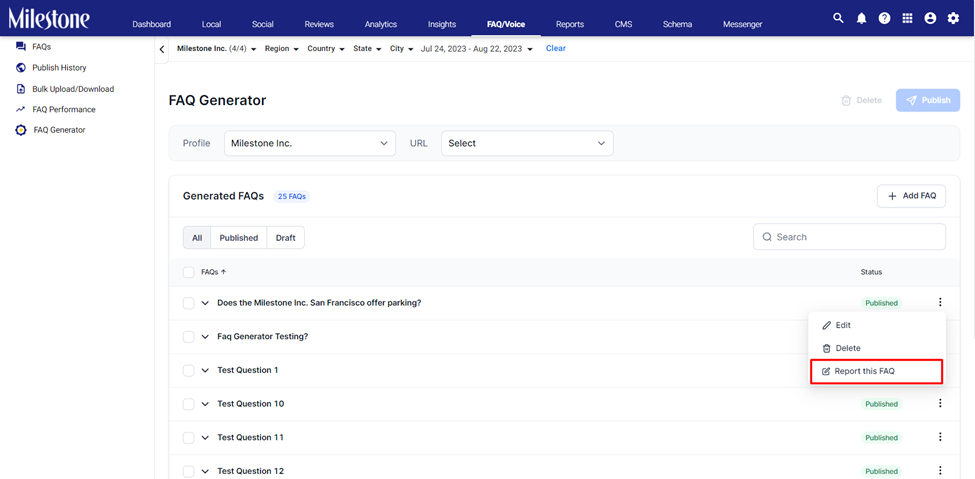
Task: Tick the select-all FAQs checkbox
Action: coord(188,272)
